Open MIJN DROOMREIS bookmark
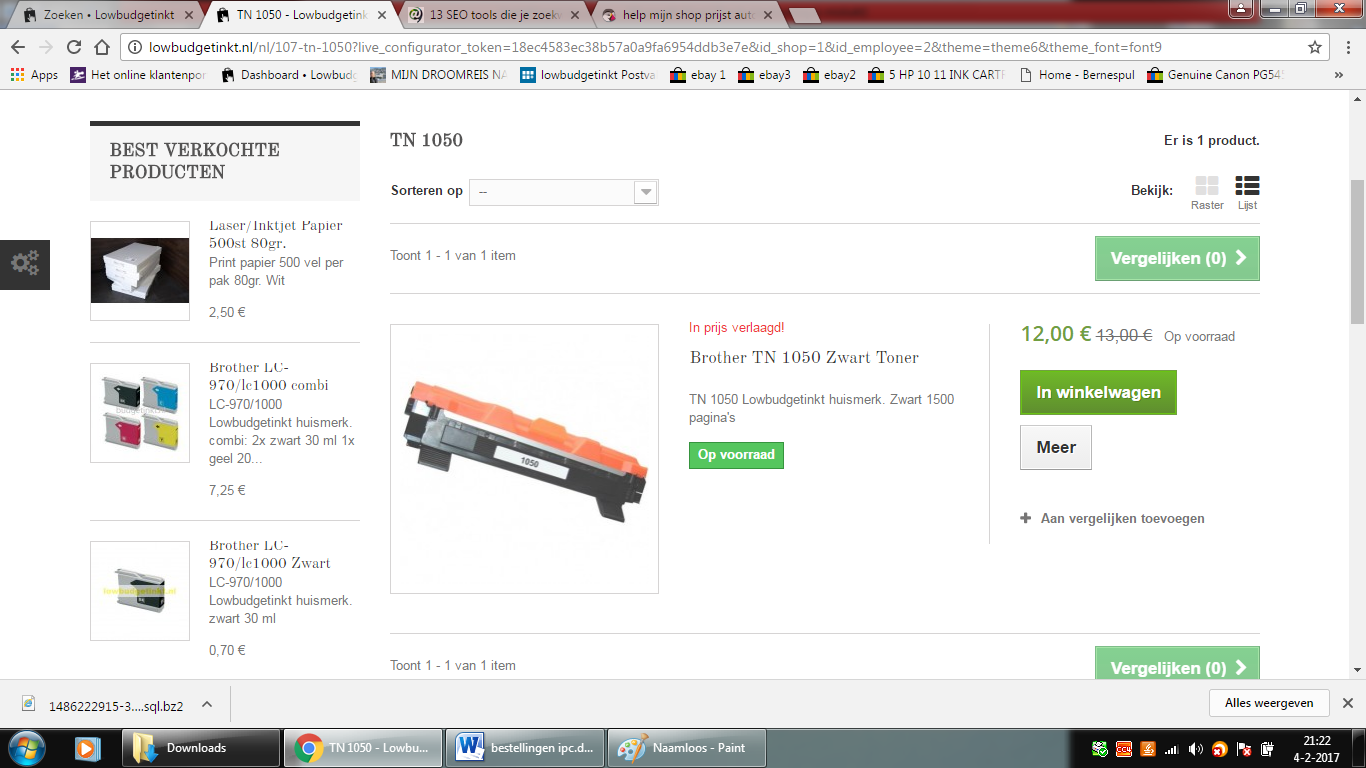 pyautogui.click(x=437, y=75)
